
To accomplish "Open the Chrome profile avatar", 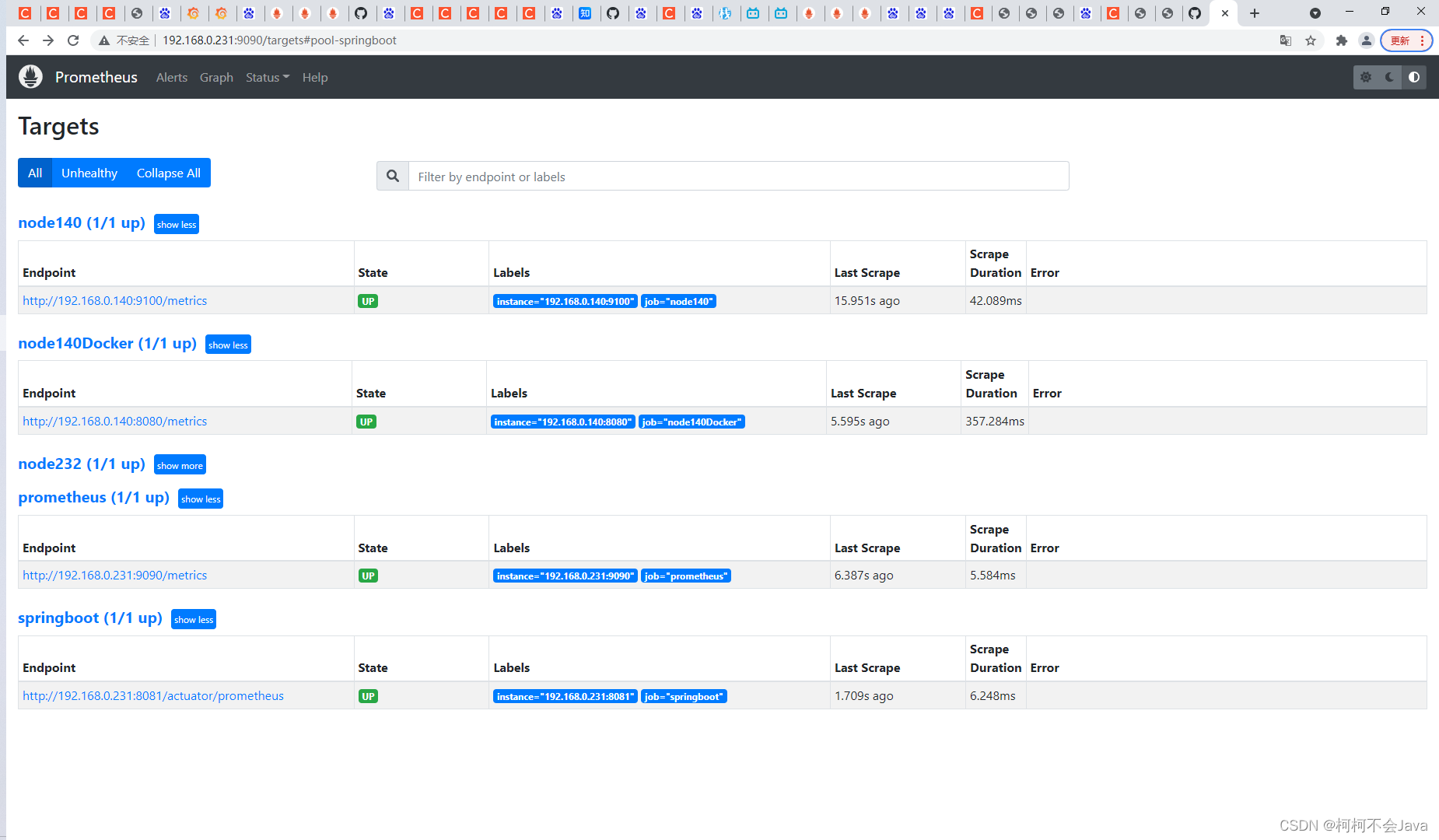I will [x=1366, y=40].
